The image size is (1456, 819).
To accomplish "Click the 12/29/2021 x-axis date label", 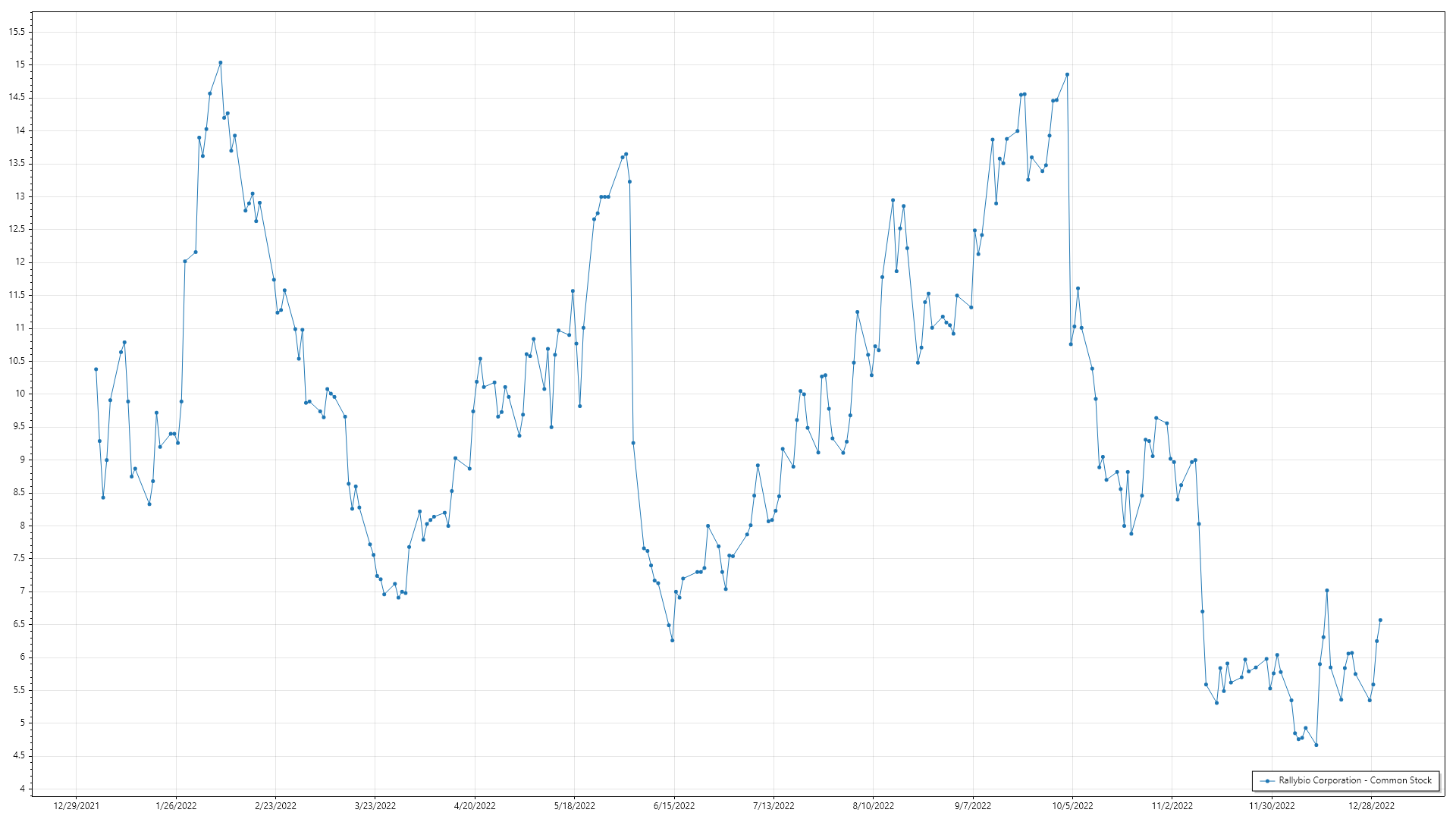I will pyautogui.click(x=77, y=805).
